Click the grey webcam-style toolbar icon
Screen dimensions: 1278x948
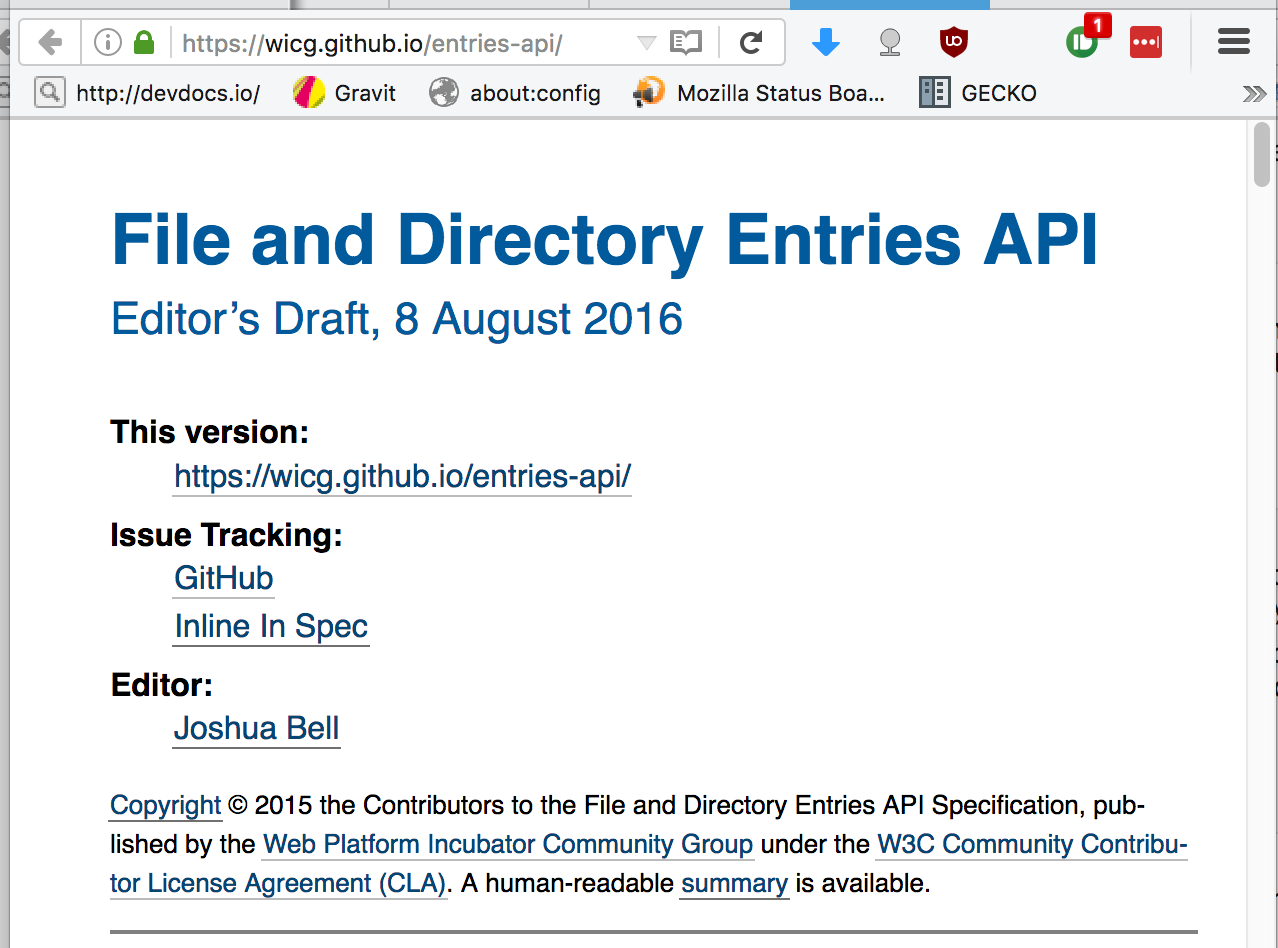tap(889, 42)
